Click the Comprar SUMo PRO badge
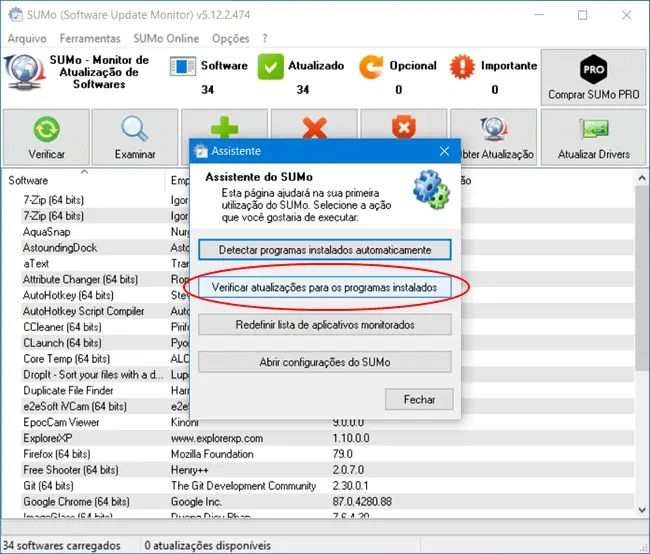This screenshot has width=650, height=554. point(594,69)
